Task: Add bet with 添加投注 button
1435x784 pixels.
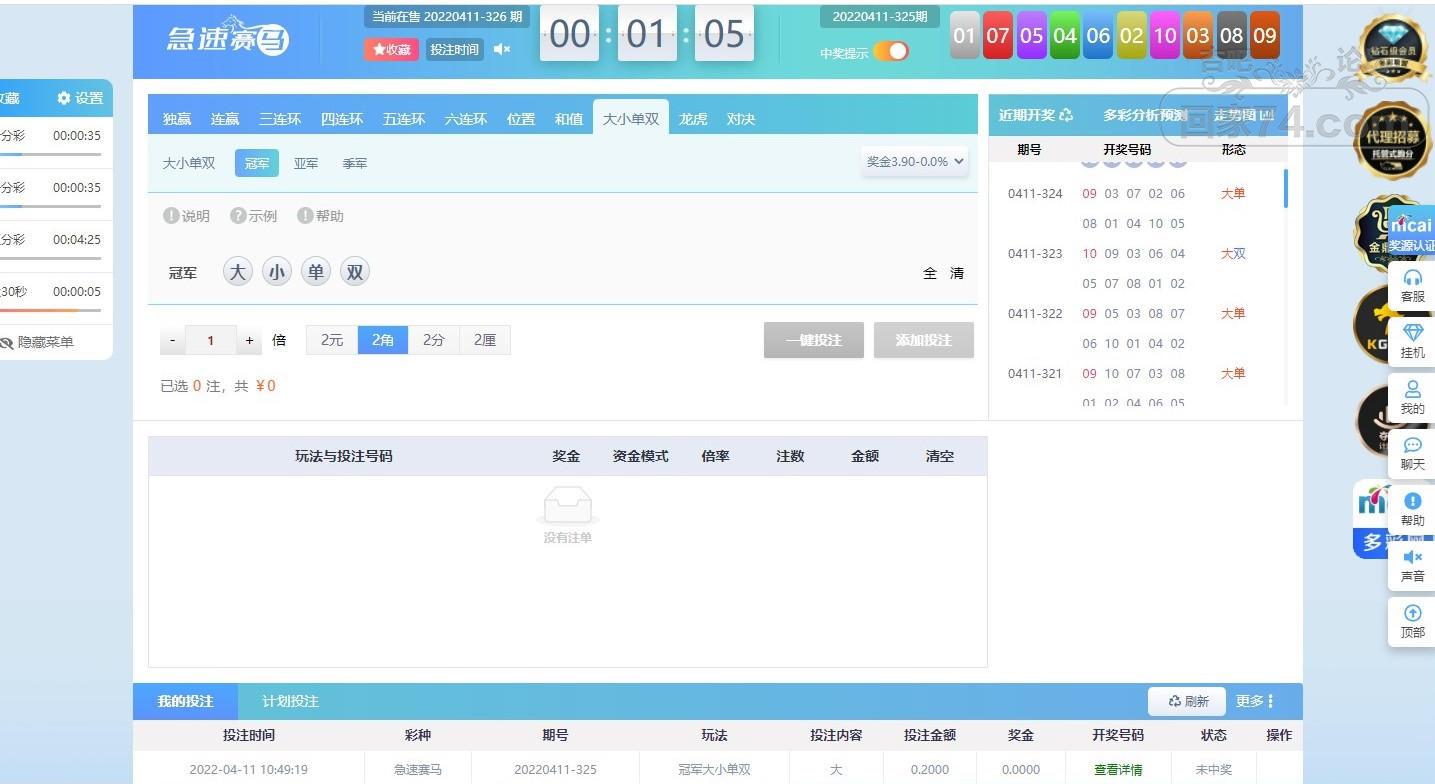Action: click(x=924, y=340)
